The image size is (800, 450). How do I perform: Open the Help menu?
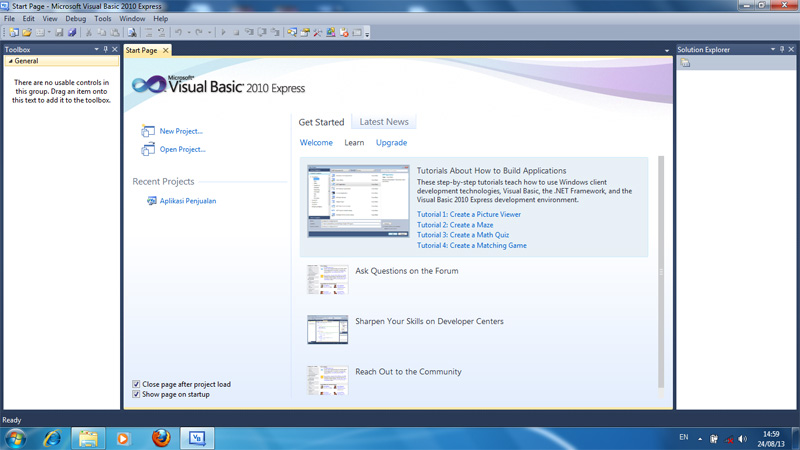pos(161,18)
